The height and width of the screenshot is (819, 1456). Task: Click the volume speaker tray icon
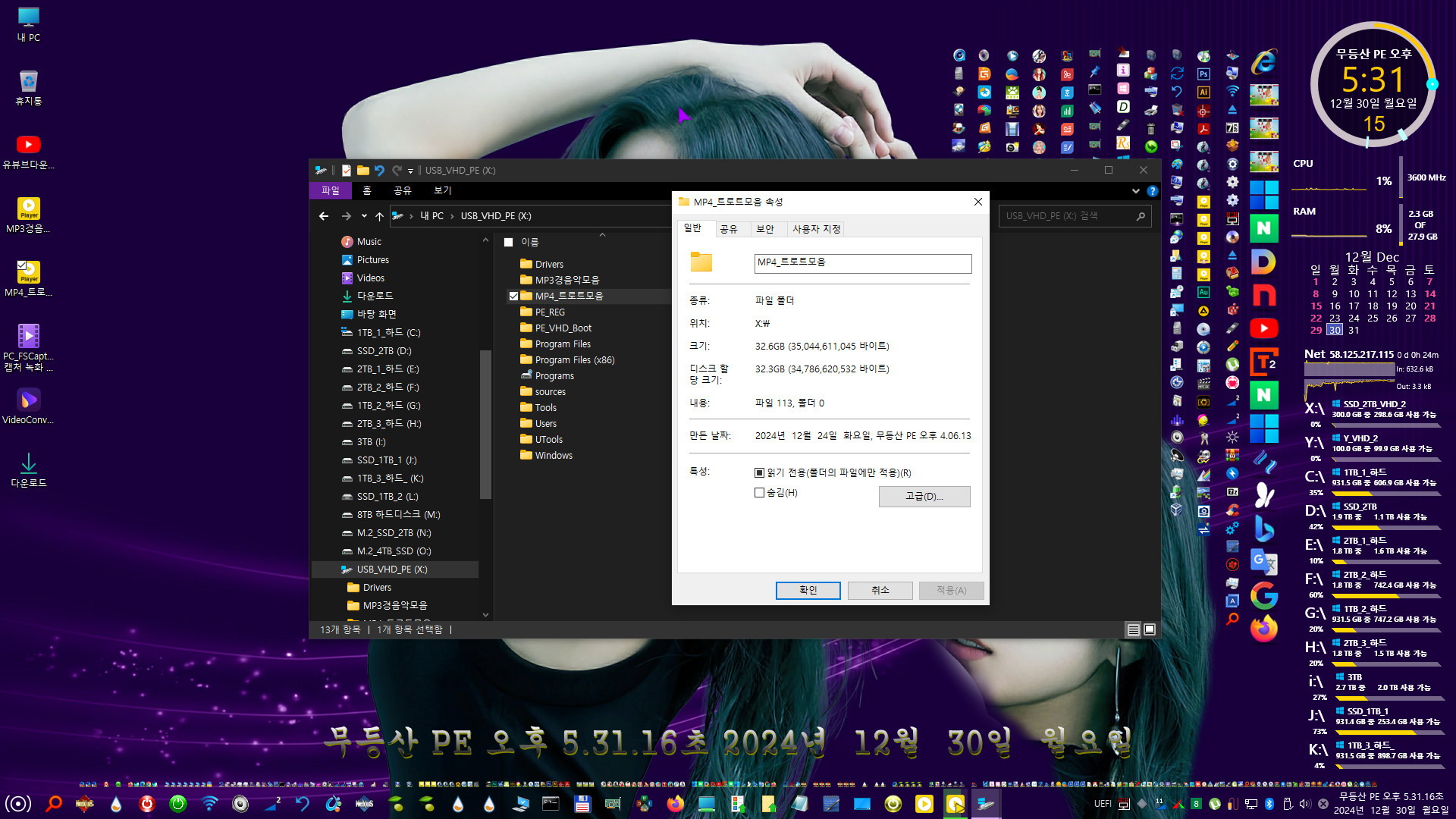click(1304, 804)
